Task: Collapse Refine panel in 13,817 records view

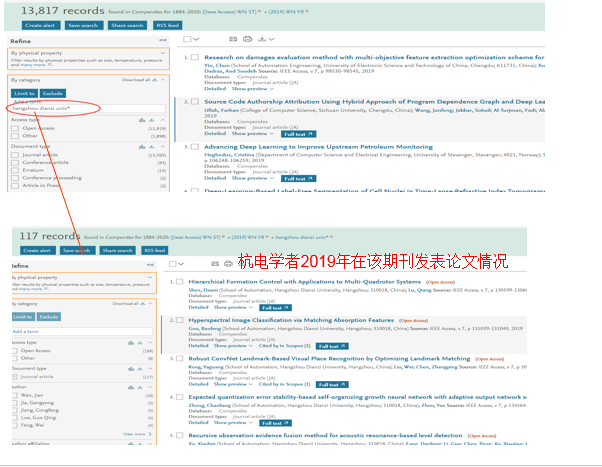Action: [163, 40]
